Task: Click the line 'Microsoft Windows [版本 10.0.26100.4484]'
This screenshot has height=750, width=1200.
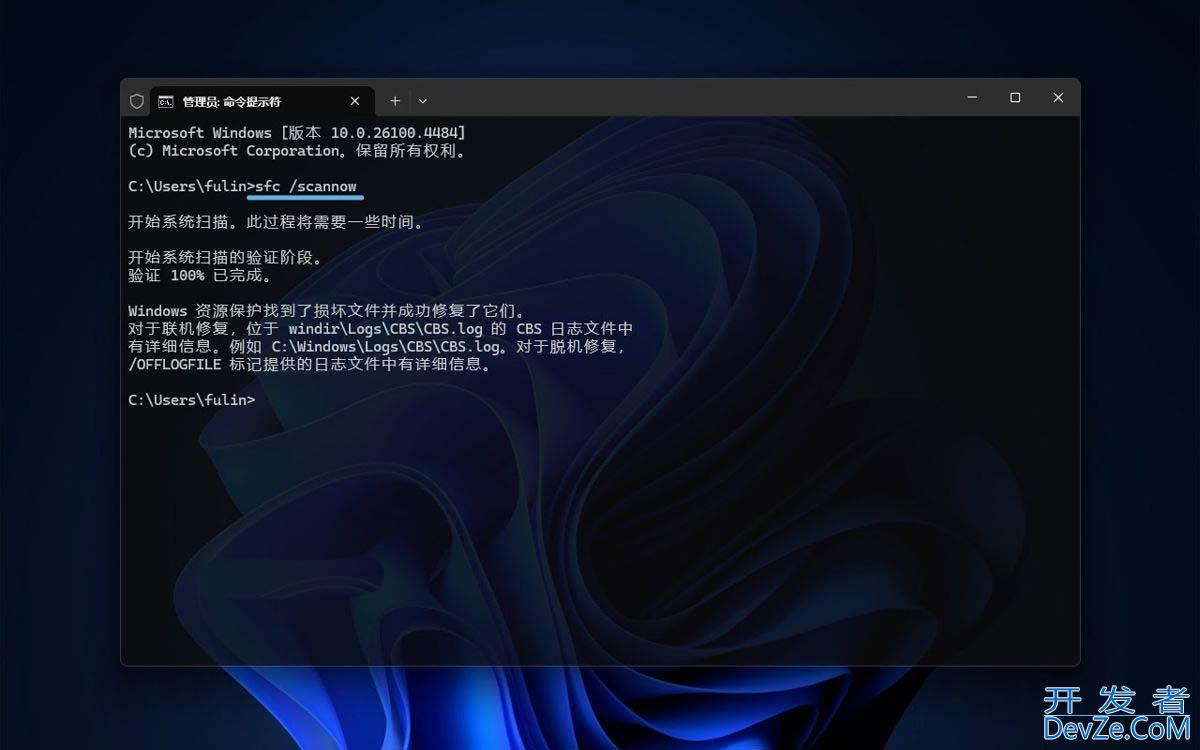Action: coord(297,133)
